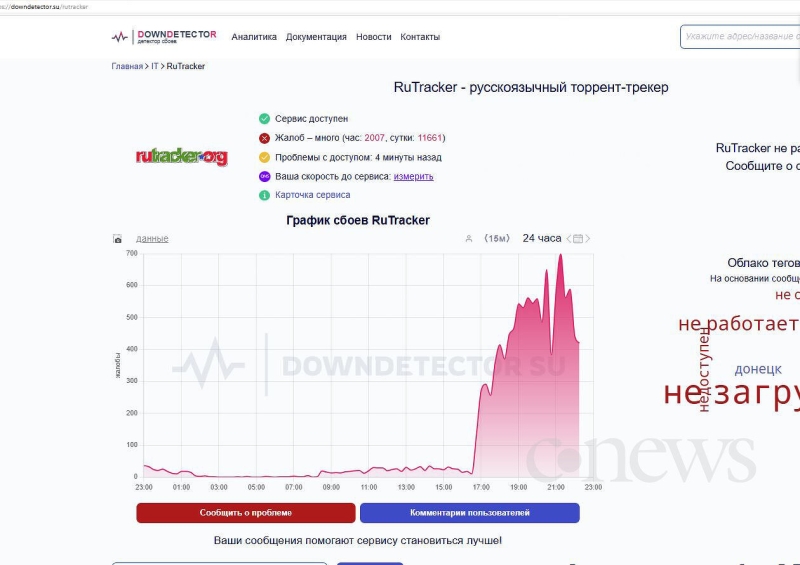Click the green info icon beside Карточка сервиса
This screenshot has height=565, width=800.
264,195
